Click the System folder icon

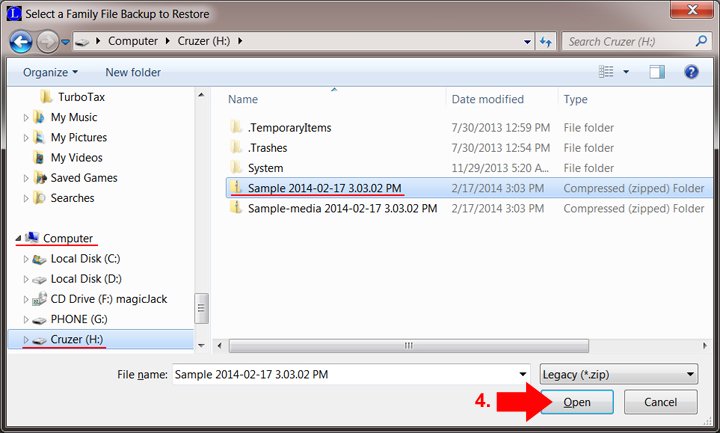coord(236,167)
